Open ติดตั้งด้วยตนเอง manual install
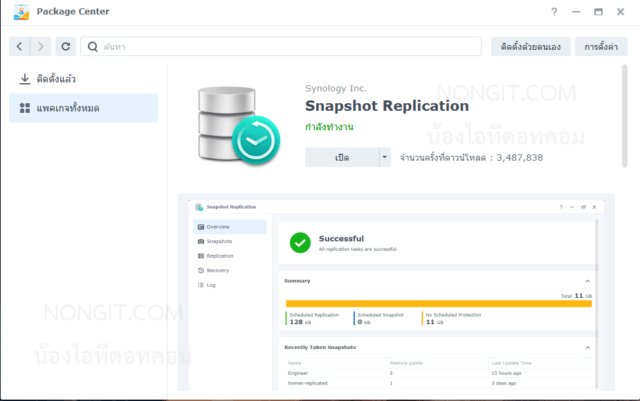Viewport: 640px width, 401px height. (531, 47)
